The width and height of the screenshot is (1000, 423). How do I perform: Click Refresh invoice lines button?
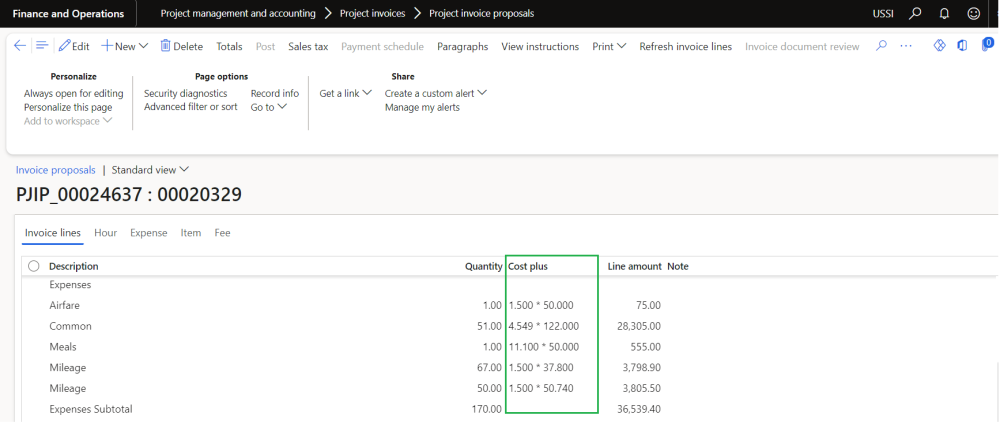[685, 46]
